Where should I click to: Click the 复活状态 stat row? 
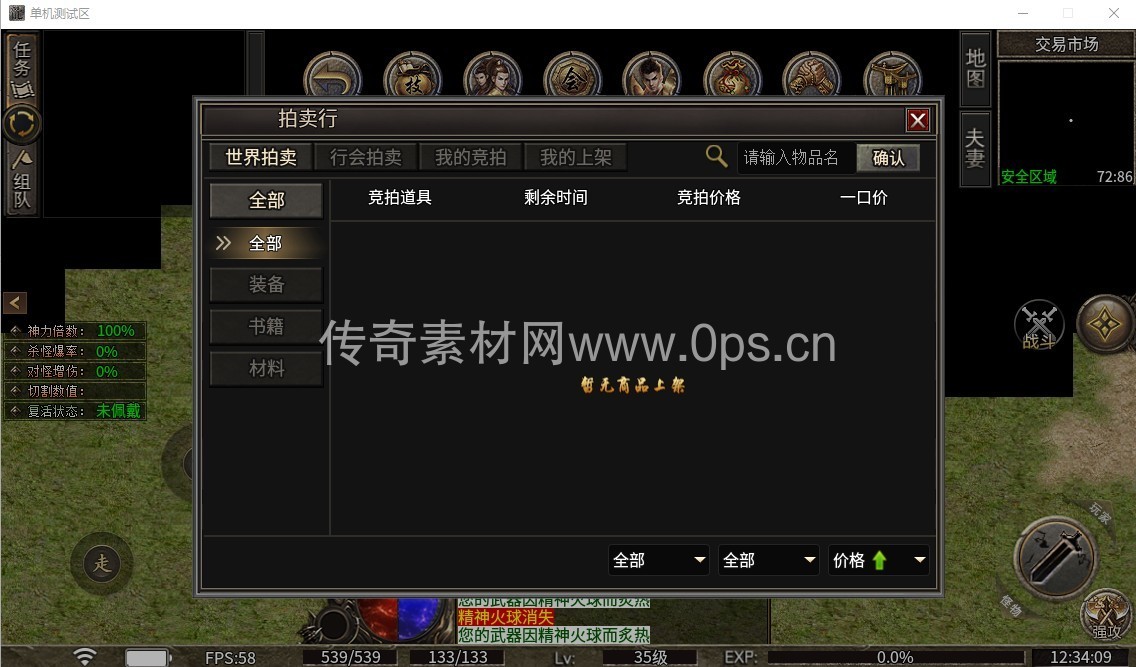[76, 411]
